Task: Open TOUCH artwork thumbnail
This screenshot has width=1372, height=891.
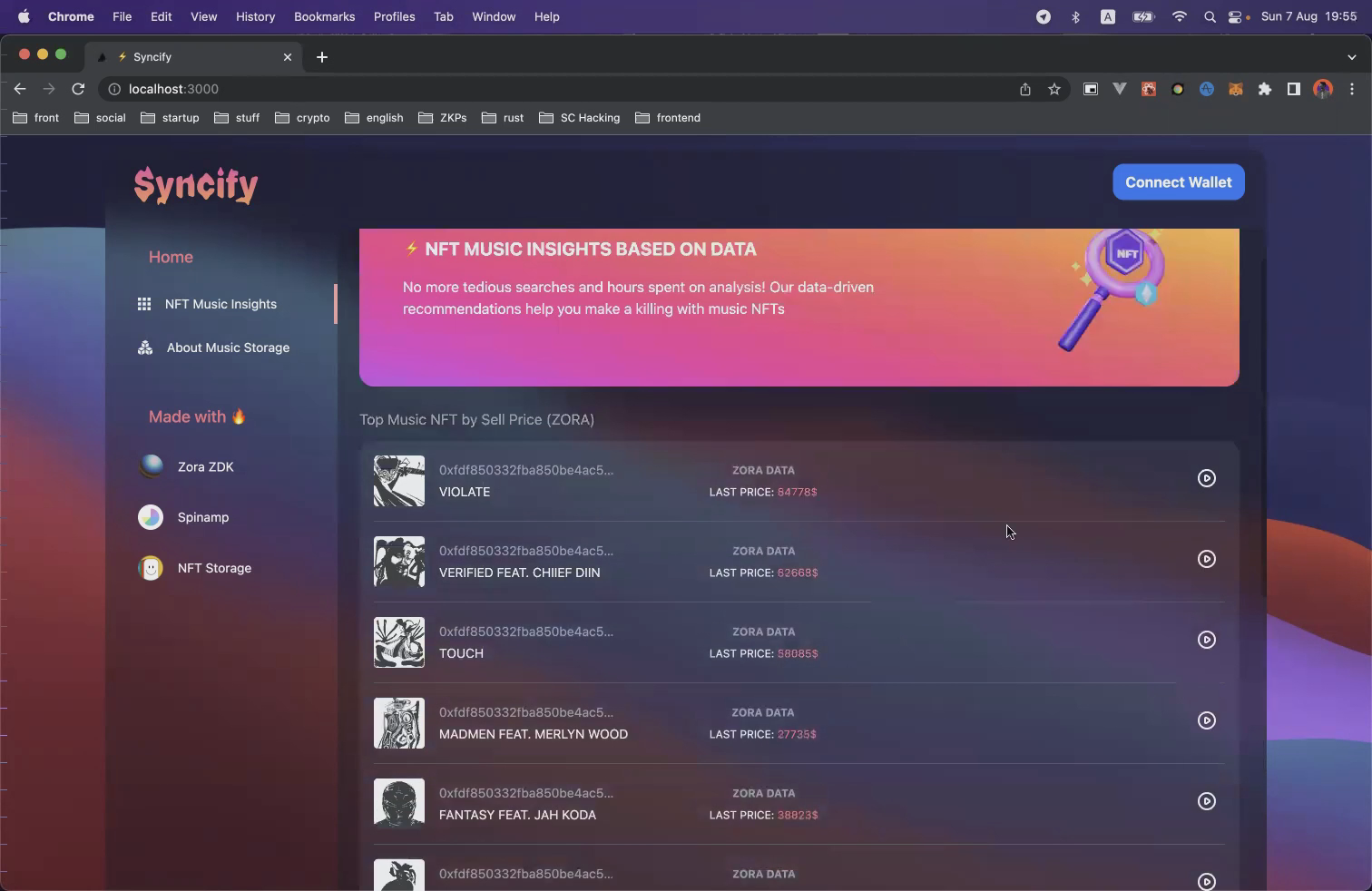Action: click(x=399, y=642)
